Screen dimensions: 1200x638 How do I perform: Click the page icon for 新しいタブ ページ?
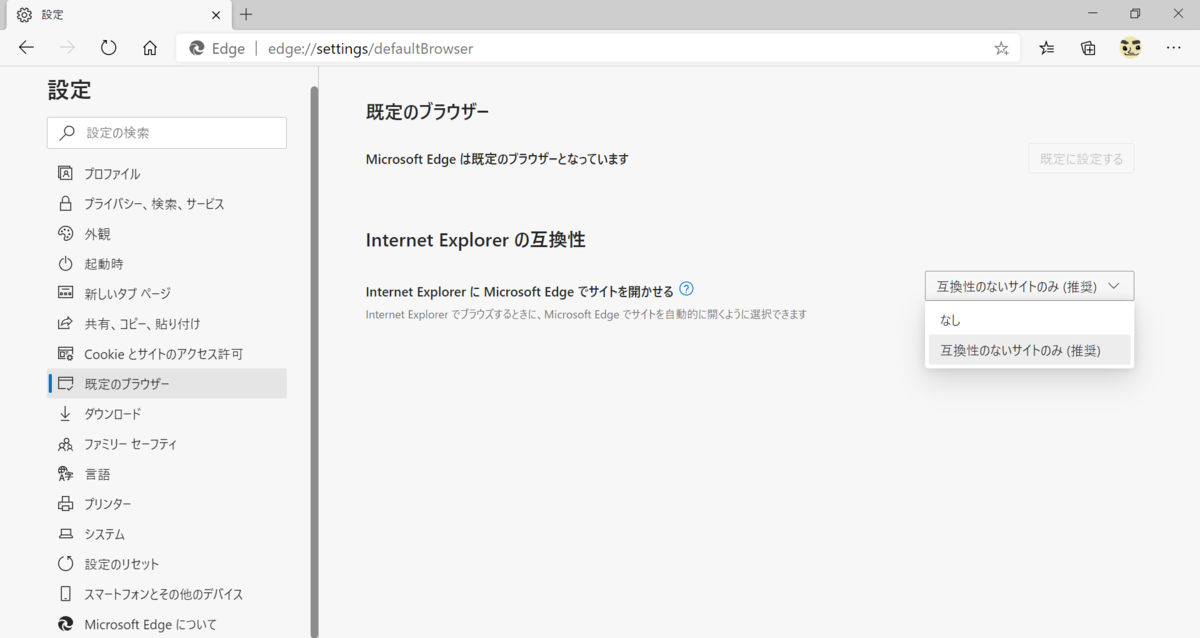[x=66, y=293]
